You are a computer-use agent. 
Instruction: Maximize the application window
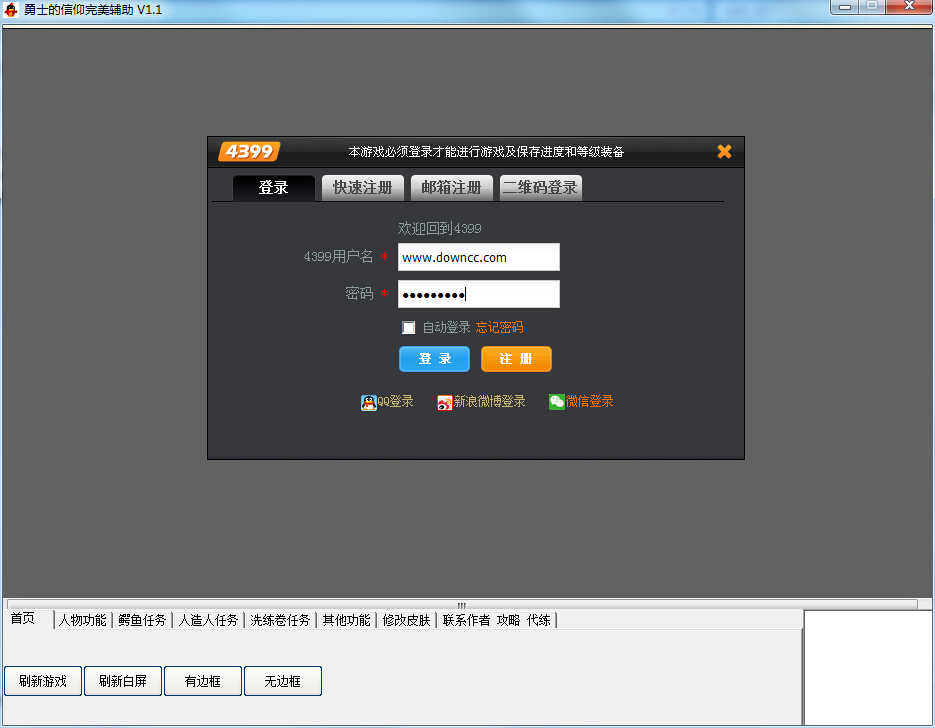[x=872, y=7]
